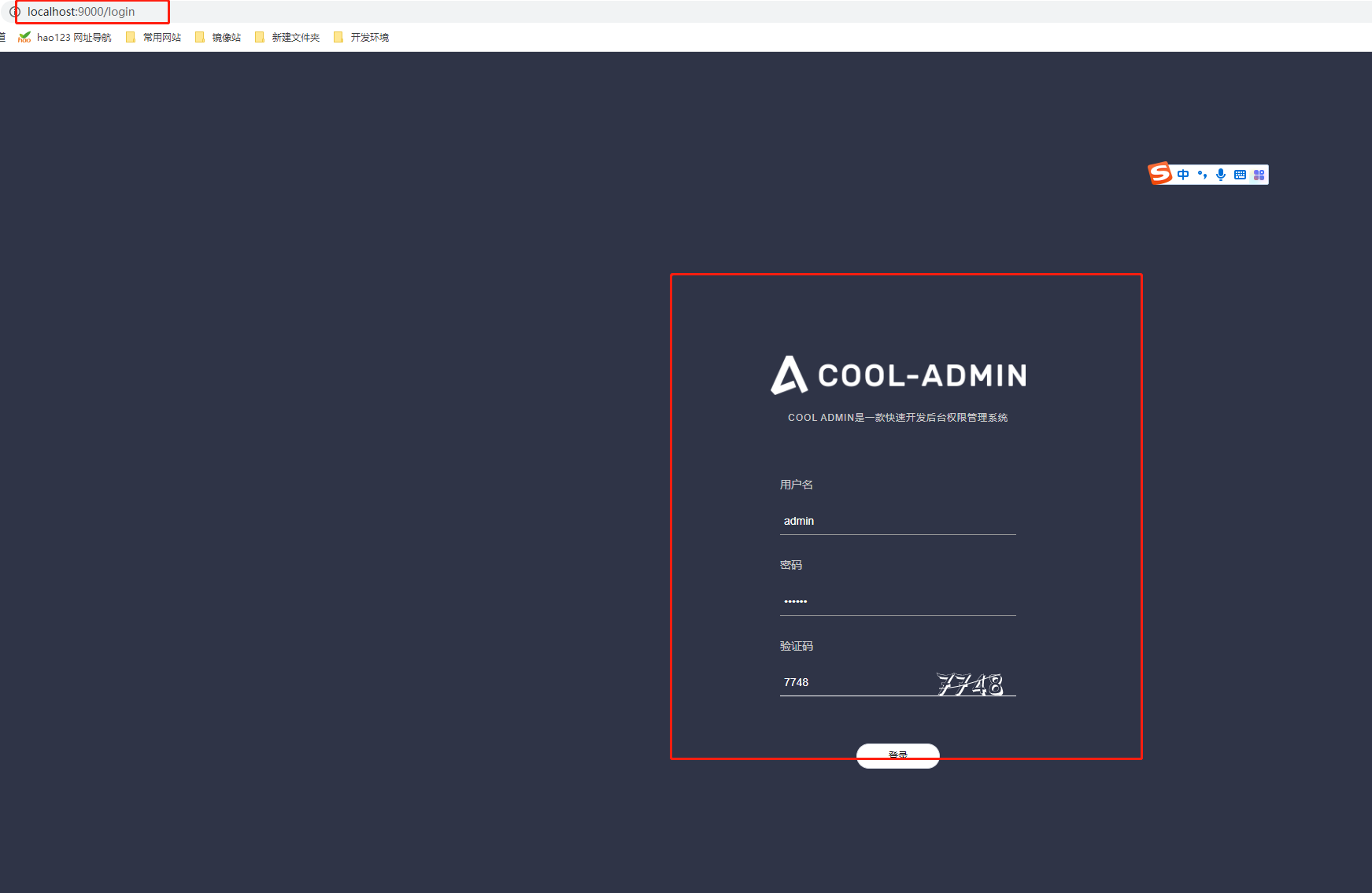
Task: Refresh the captcha image showing 7748
Action: (971, 684)
